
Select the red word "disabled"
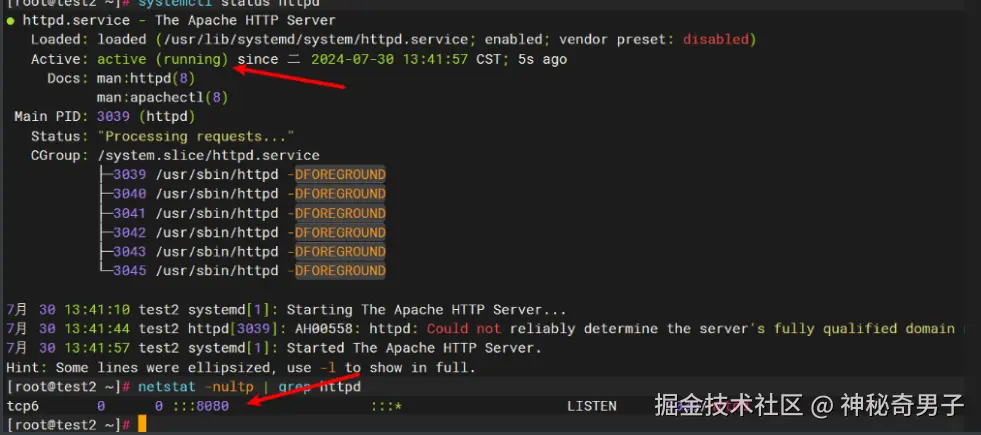pos(716,40)
